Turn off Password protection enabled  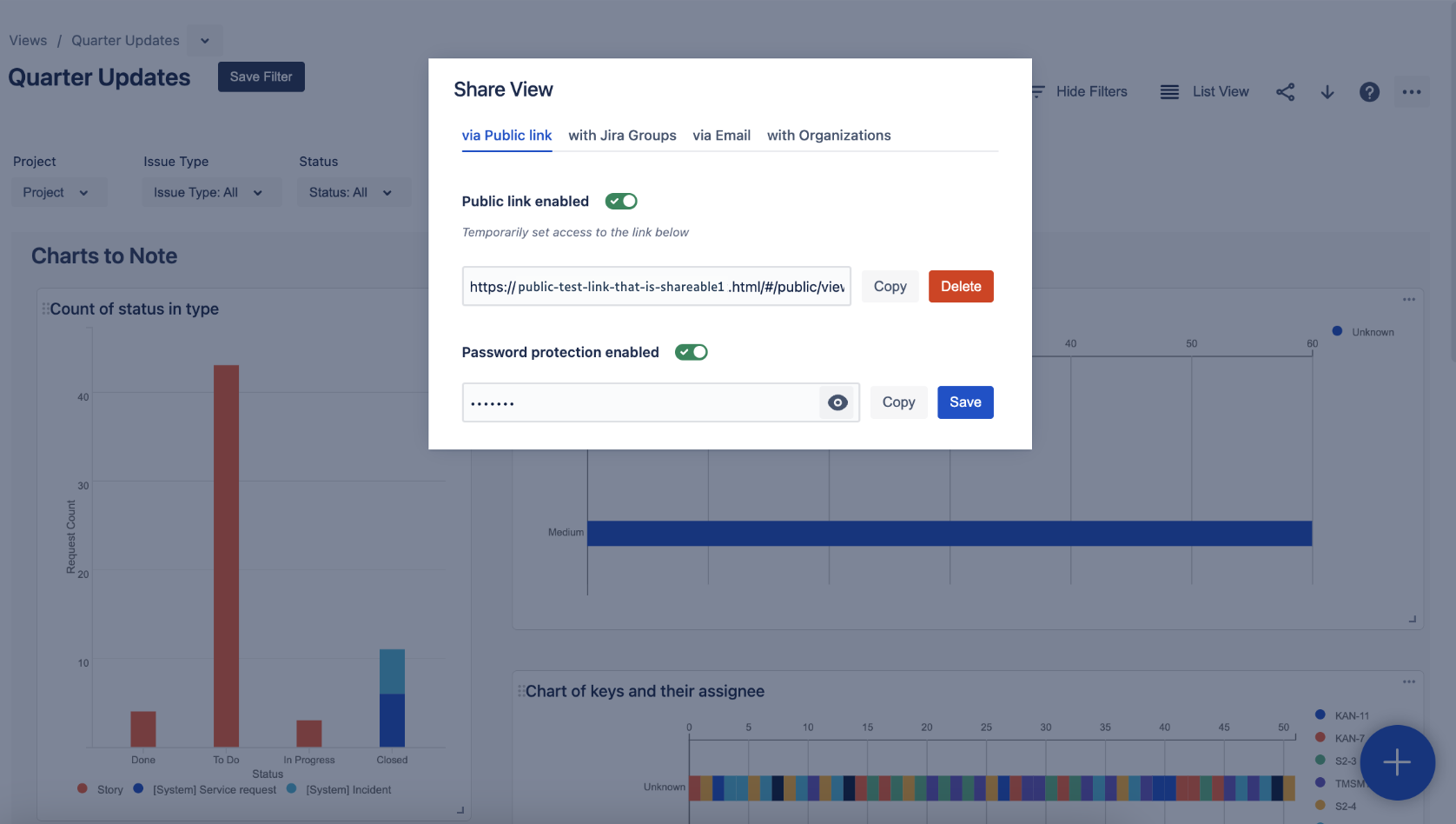coord(691,352)
